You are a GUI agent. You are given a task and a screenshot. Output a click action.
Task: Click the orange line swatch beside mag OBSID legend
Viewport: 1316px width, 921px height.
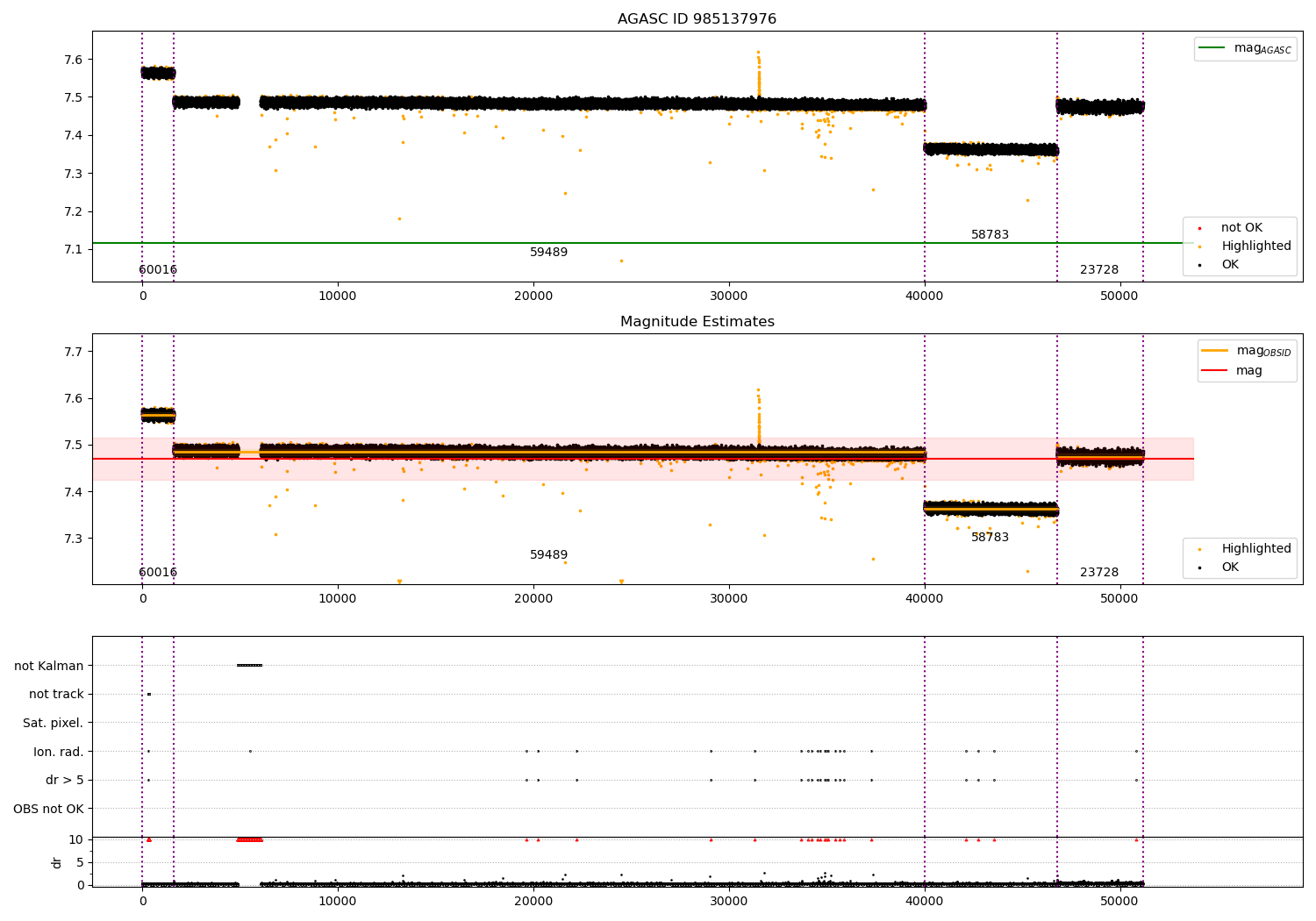[x=1215, y=351]
